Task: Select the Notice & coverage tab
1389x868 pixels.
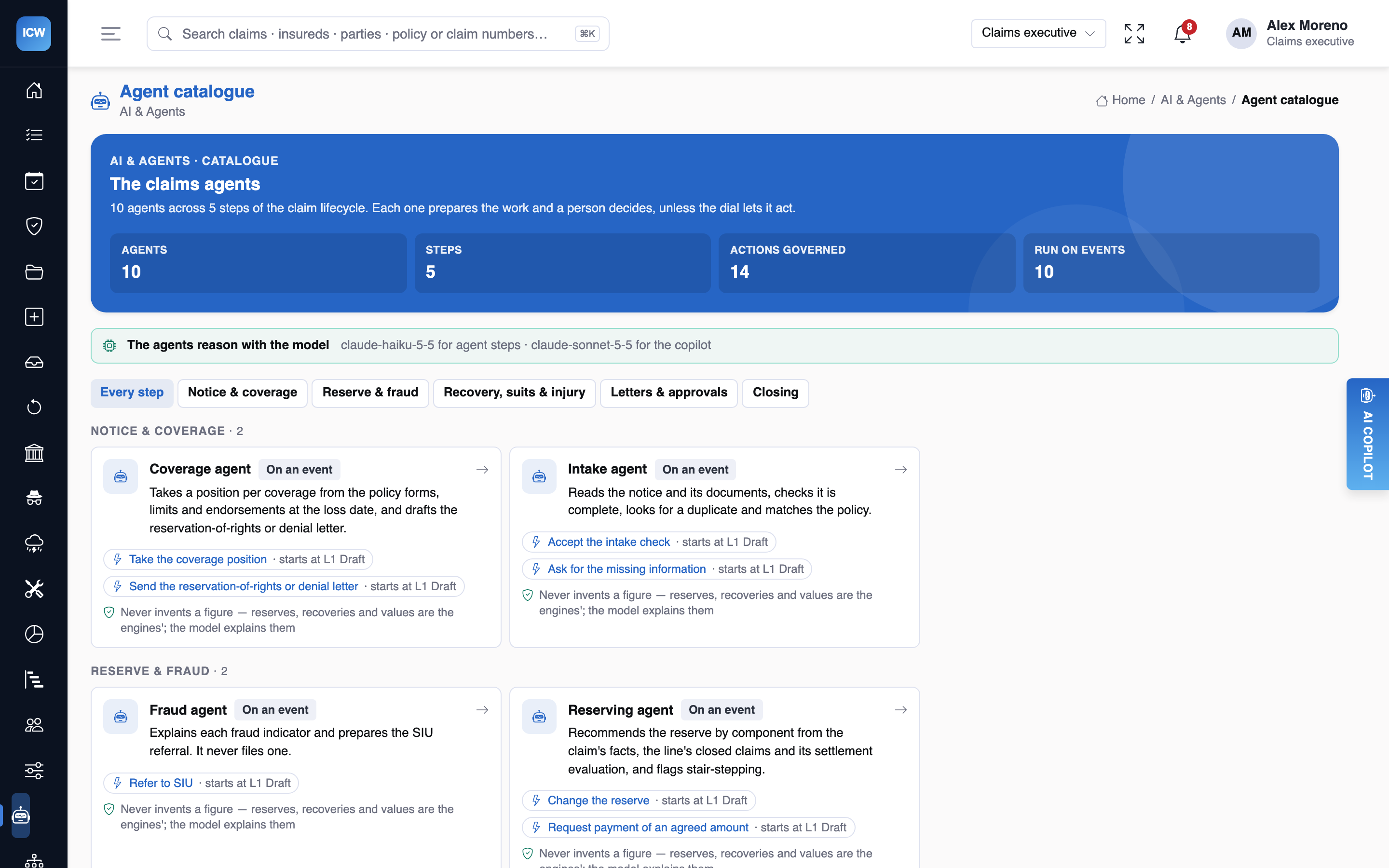Action: 242,393
